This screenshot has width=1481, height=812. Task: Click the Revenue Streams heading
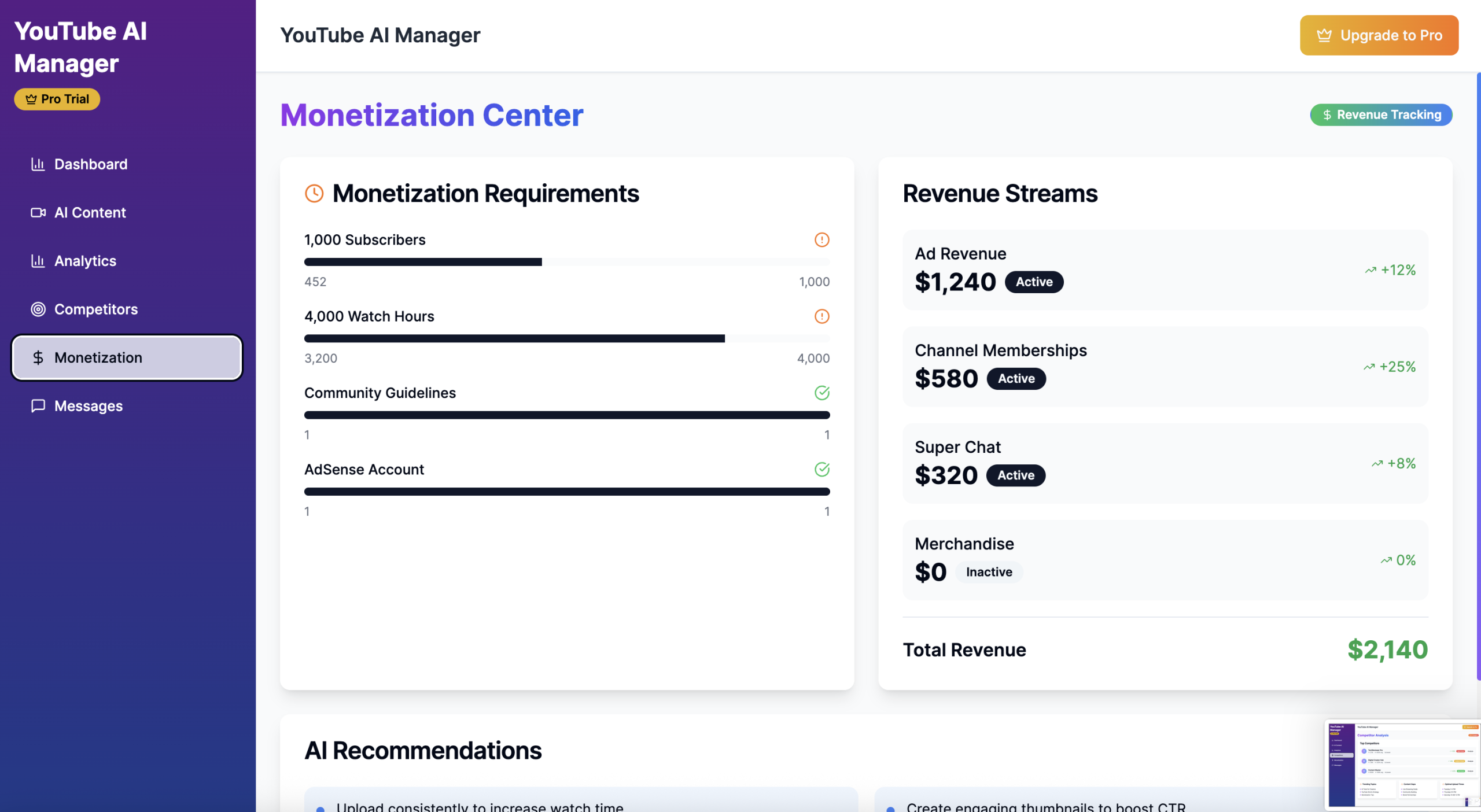[x=1000, y=193]
